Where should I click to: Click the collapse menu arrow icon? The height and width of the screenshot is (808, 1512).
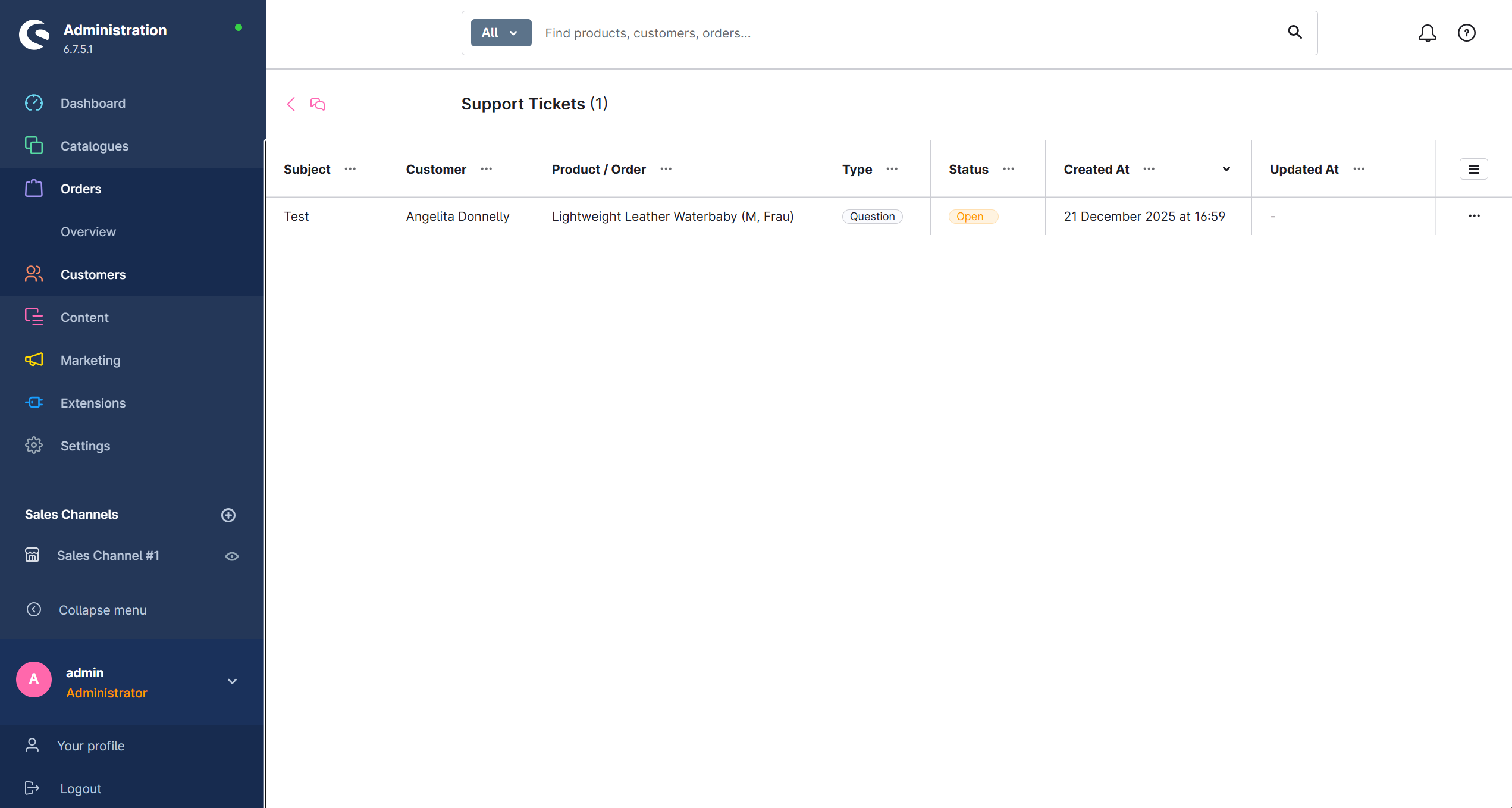click(34, 610)
